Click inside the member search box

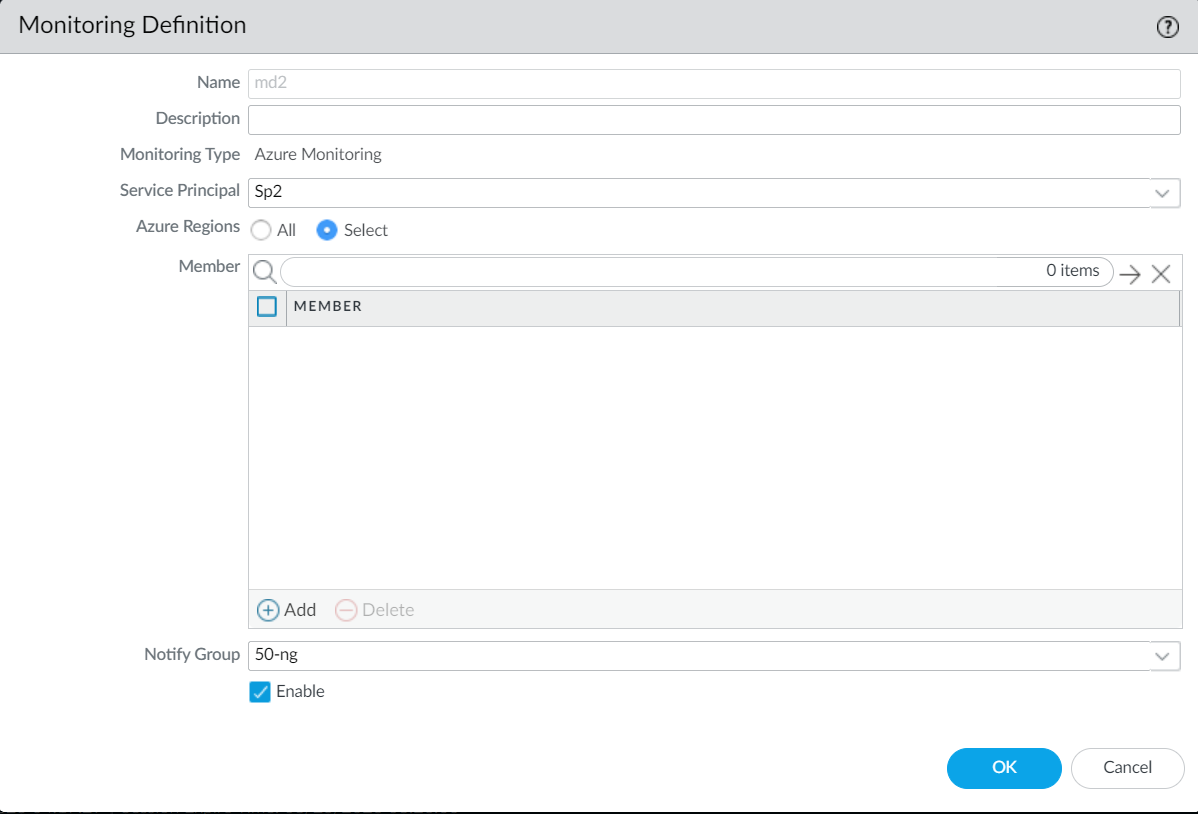[x=660, y=272]
